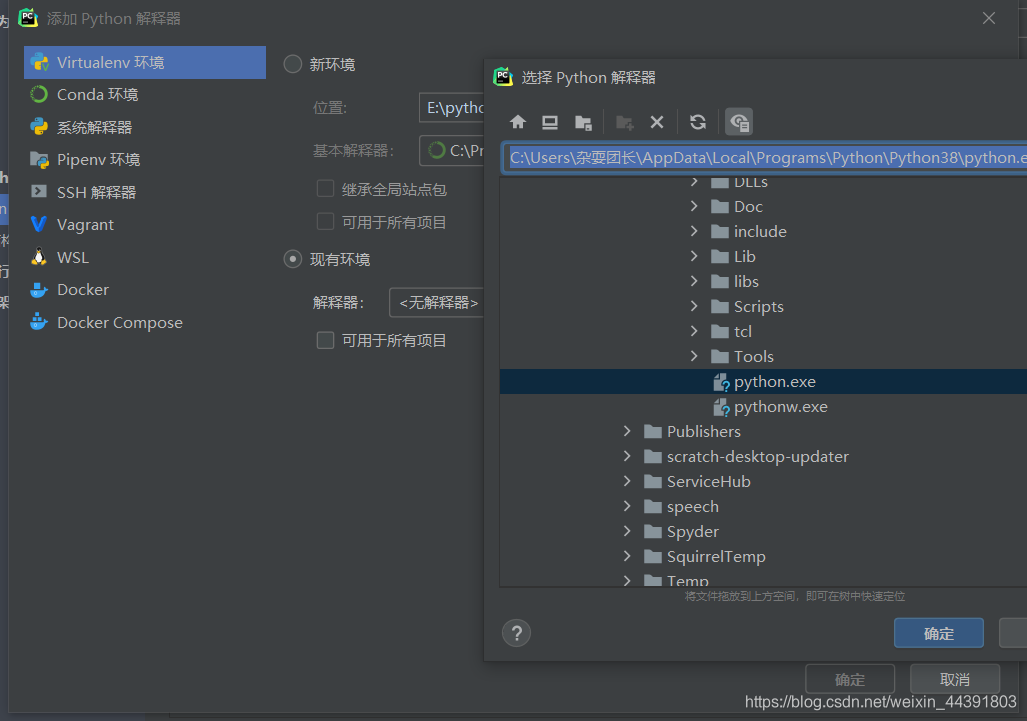The image size is (1027, 721).
Task: Click gray 确定 in 添加 Python 解释器 dialog
Action: tap(850, 679)
